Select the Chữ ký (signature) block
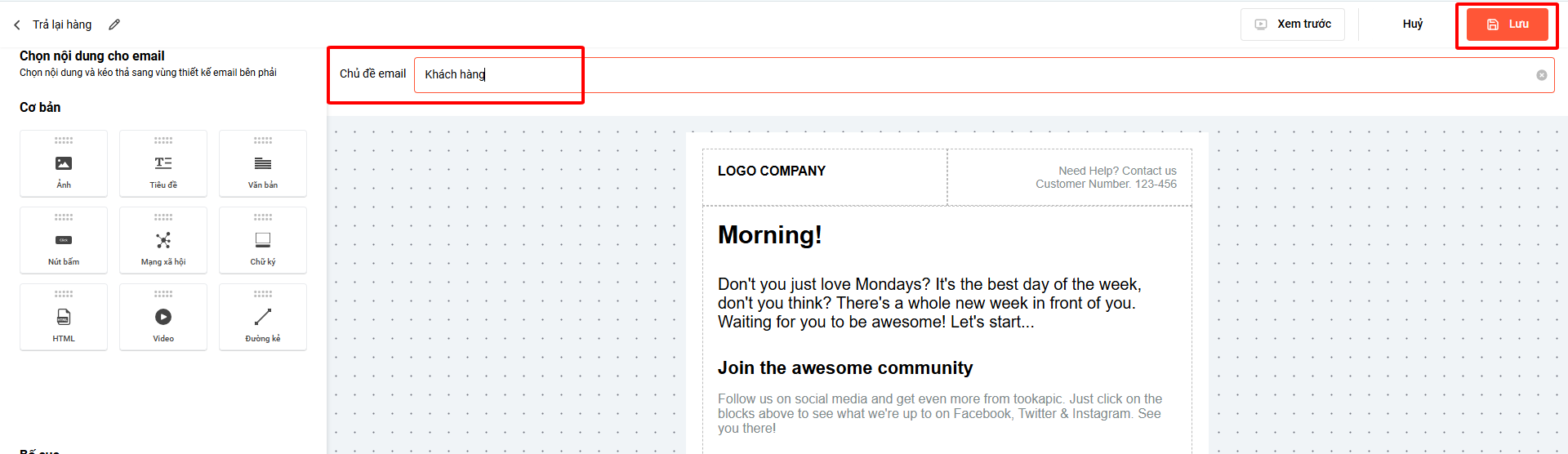1568x454 pixels. [263, 241]
